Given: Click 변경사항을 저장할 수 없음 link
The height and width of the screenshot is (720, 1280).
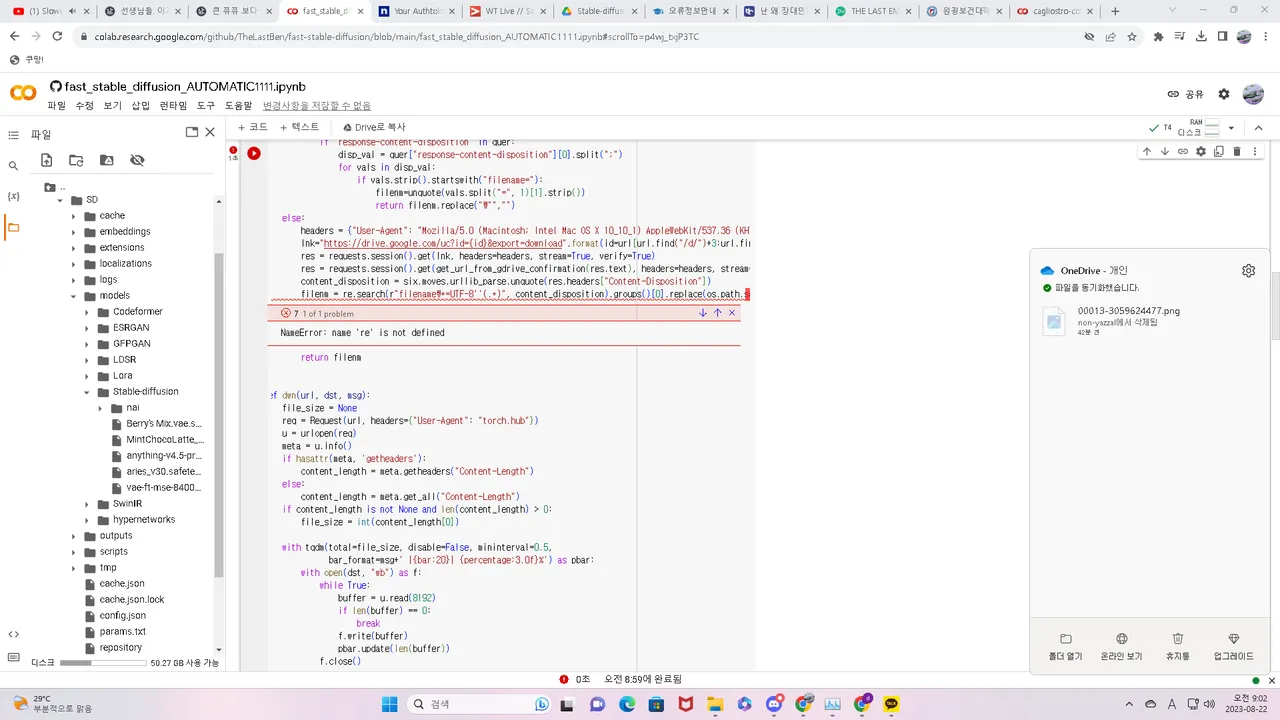Looking at the screenshot, I should click(x=316, y=106).
